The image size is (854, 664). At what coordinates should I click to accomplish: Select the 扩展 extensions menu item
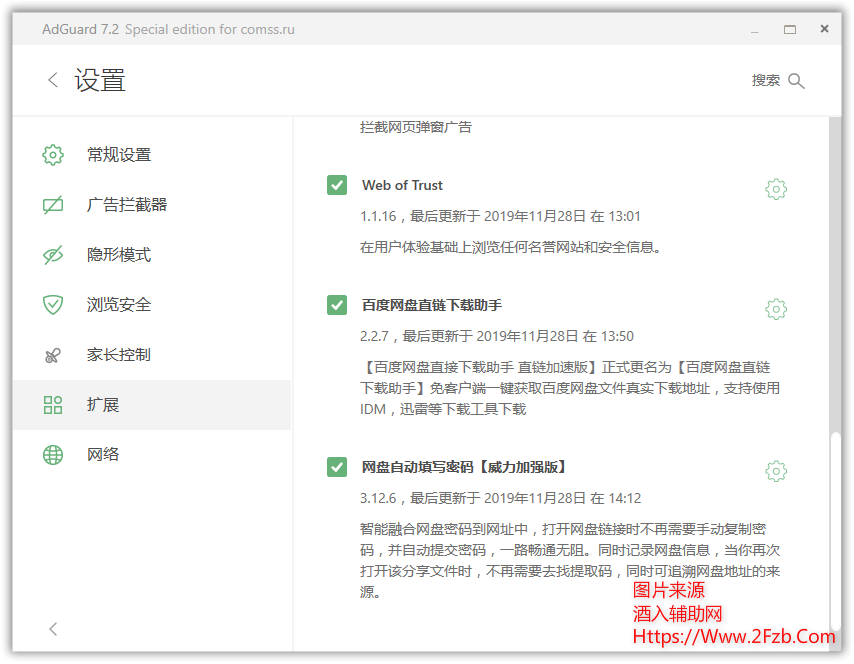(152, 405)
